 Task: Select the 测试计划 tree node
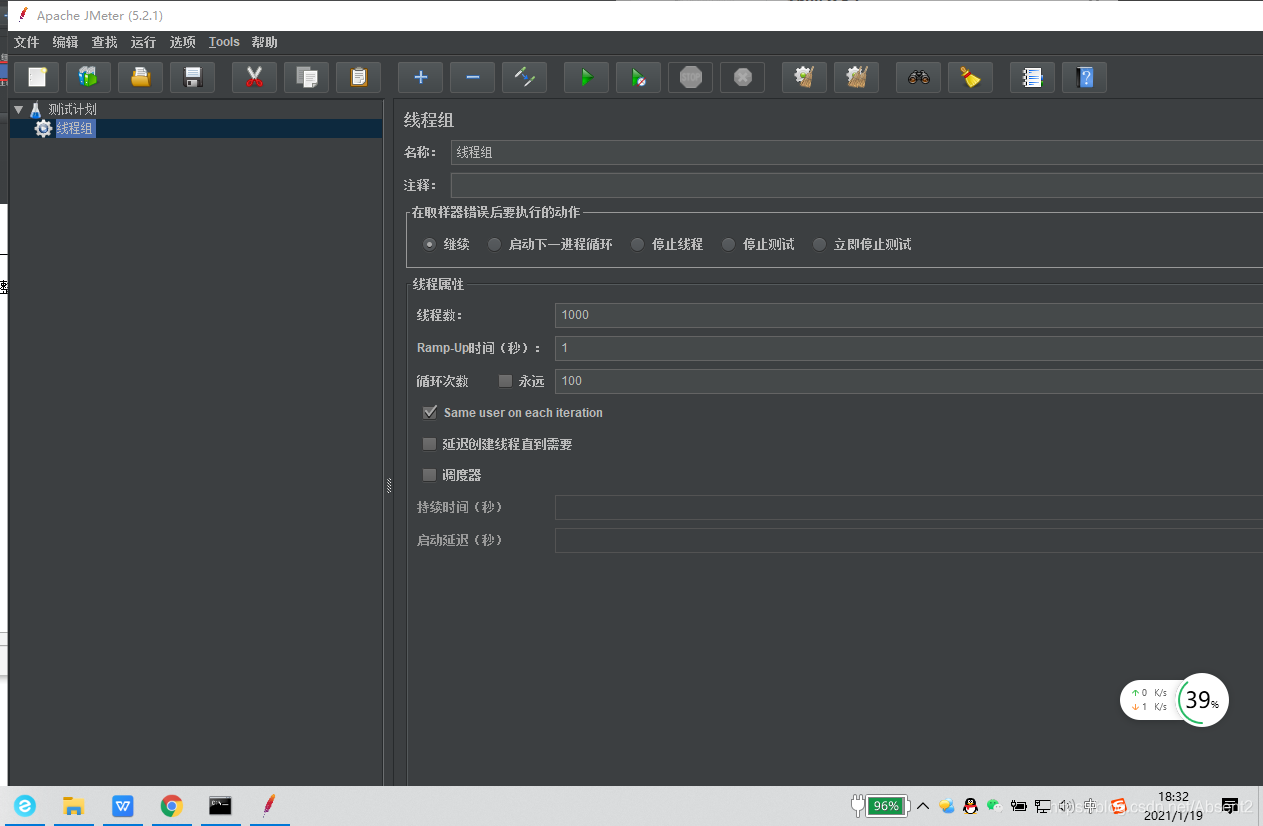click(x=73, y=109)
